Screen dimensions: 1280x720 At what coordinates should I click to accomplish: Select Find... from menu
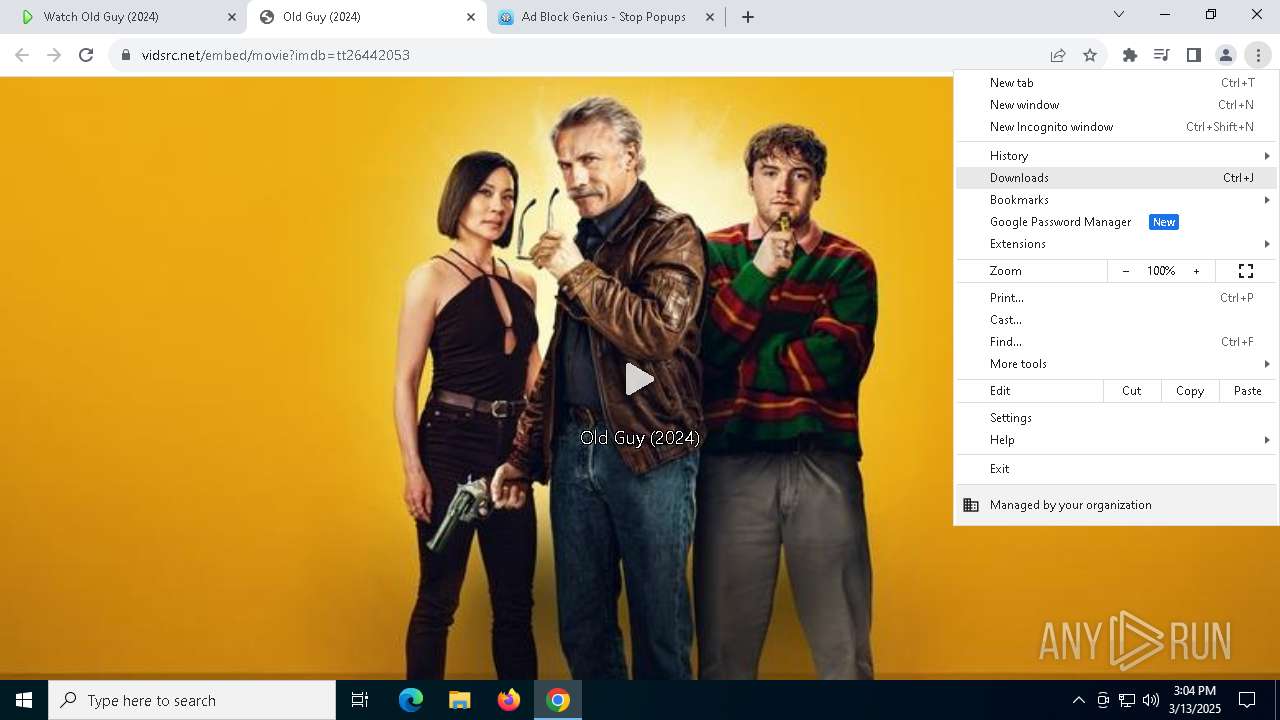click(1116, 342)
